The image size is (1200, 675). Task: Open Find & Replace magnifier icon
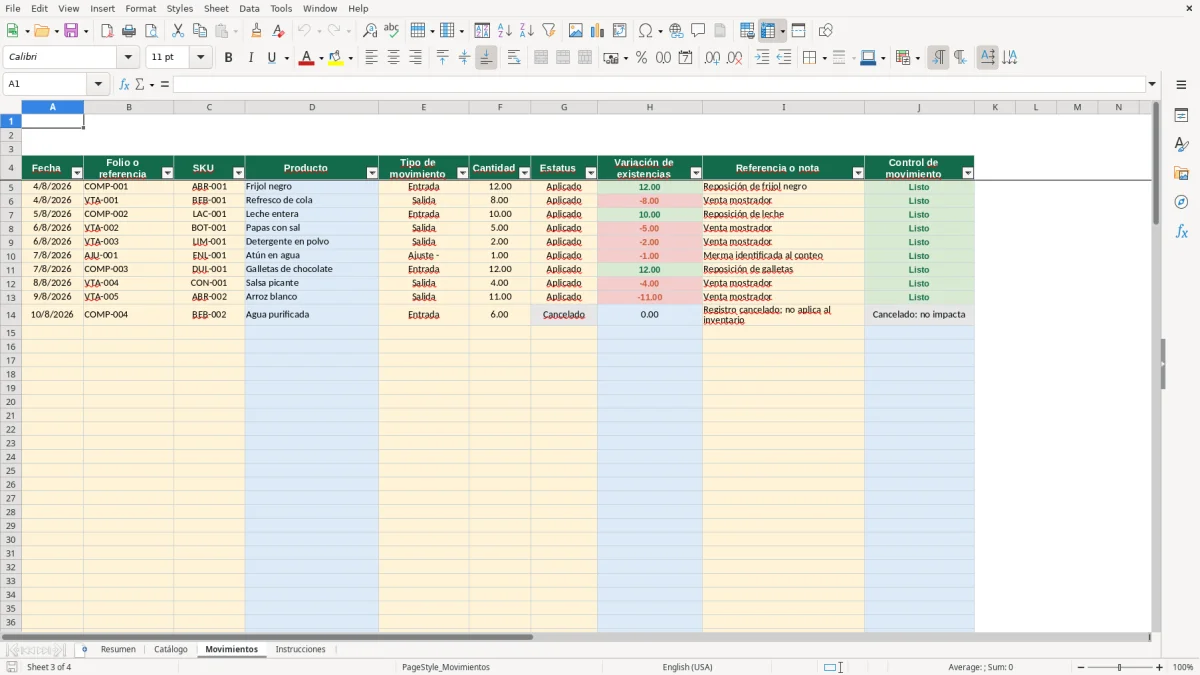click(x=370, y=31)
